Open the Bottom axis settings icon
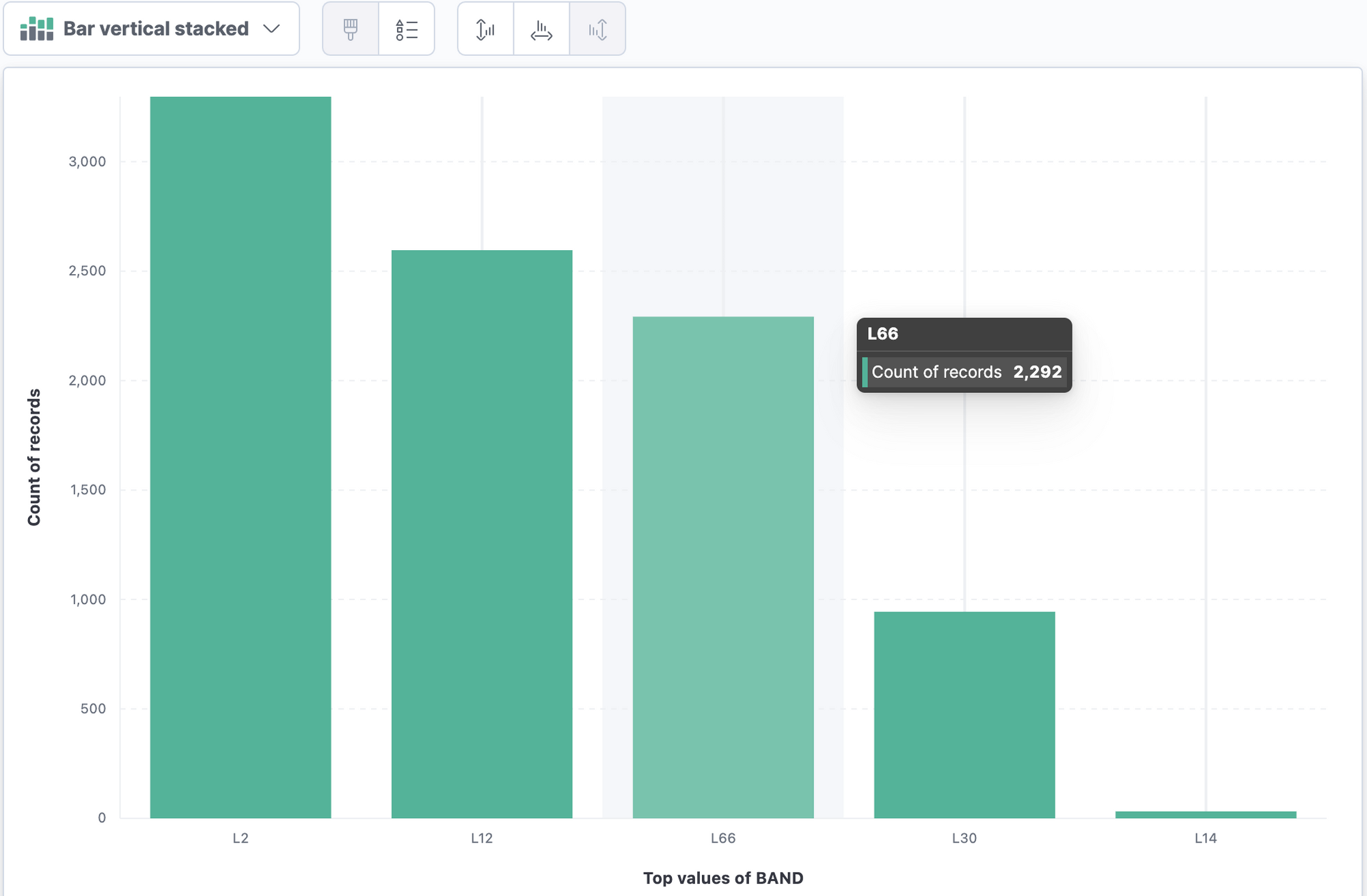 [541, 29]
